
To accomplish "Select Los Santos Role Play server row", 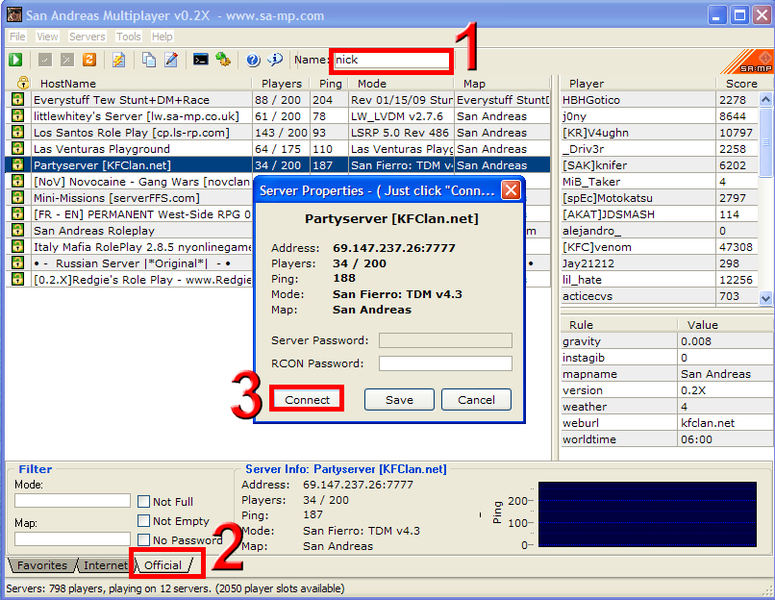I will pyautogui.click(x=278, y=132).
